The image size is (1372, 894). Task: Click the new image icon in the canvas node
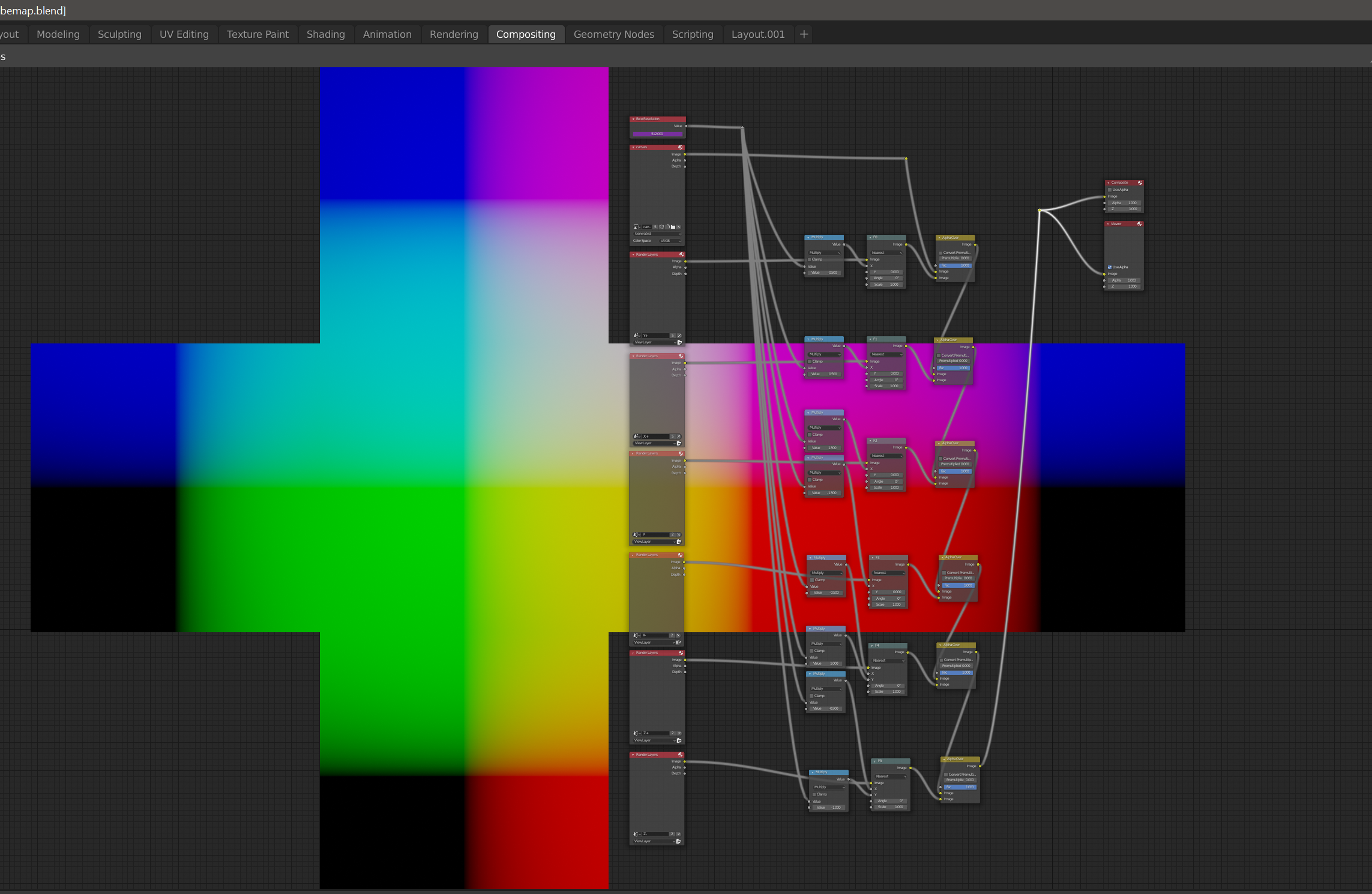tap(667, 227)
